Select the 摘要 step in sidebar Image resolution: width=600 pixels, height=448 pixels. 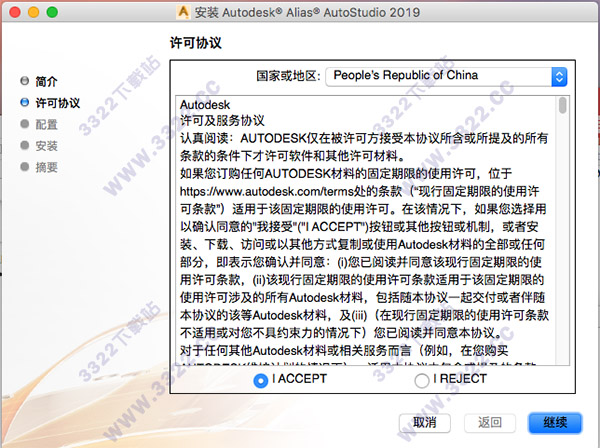click(x=39, y=167)
